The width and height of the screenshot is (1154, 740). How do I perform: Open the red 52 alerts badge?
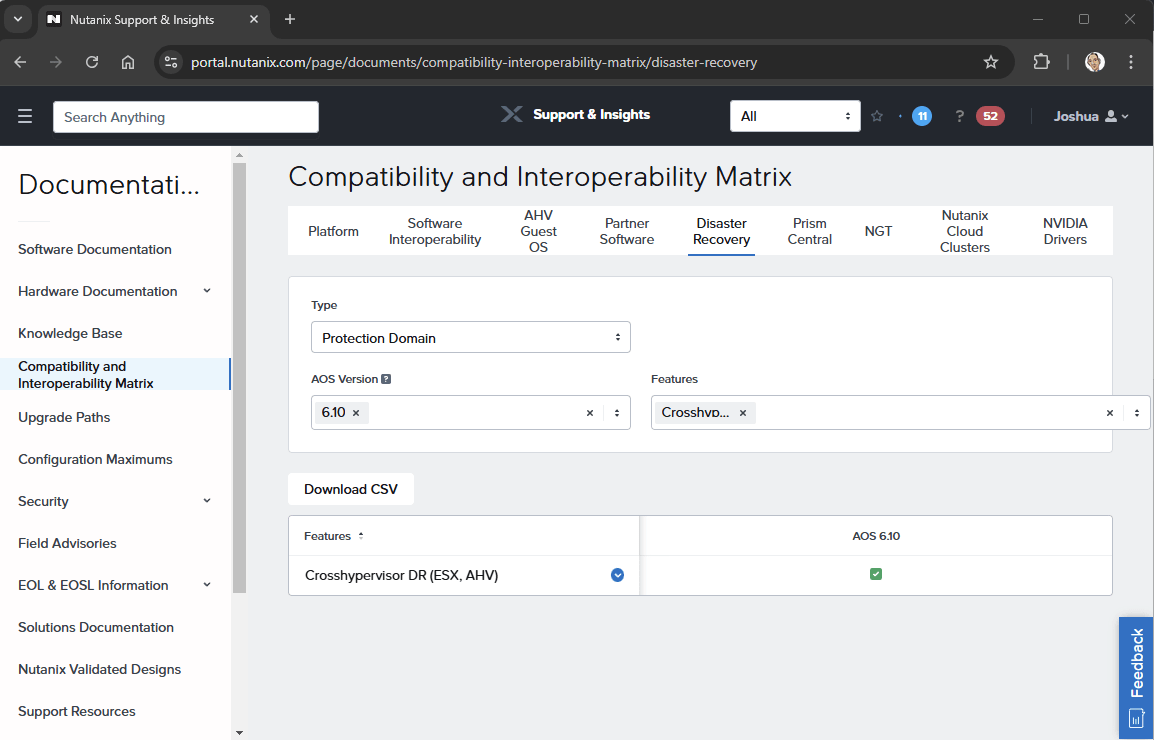point(990,116)
